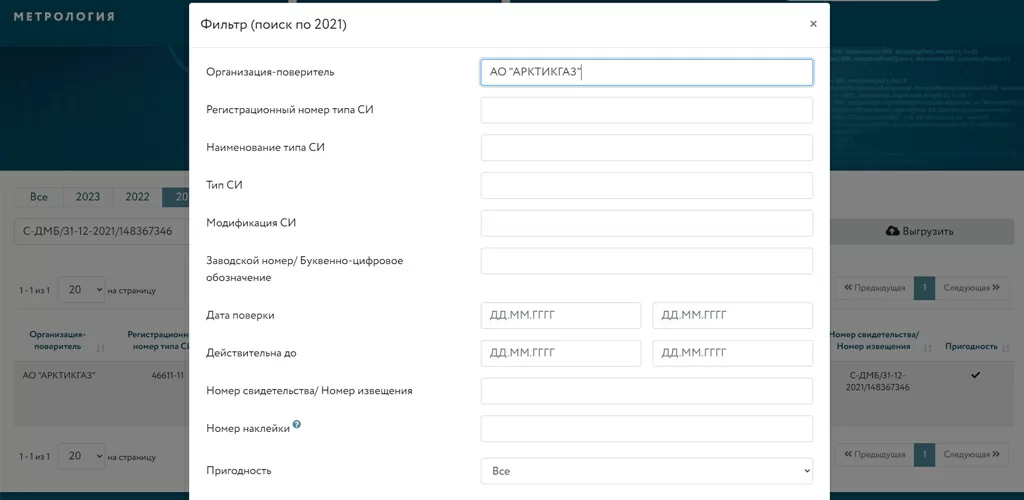Go to Предыдущая page in top pagination

875,288
